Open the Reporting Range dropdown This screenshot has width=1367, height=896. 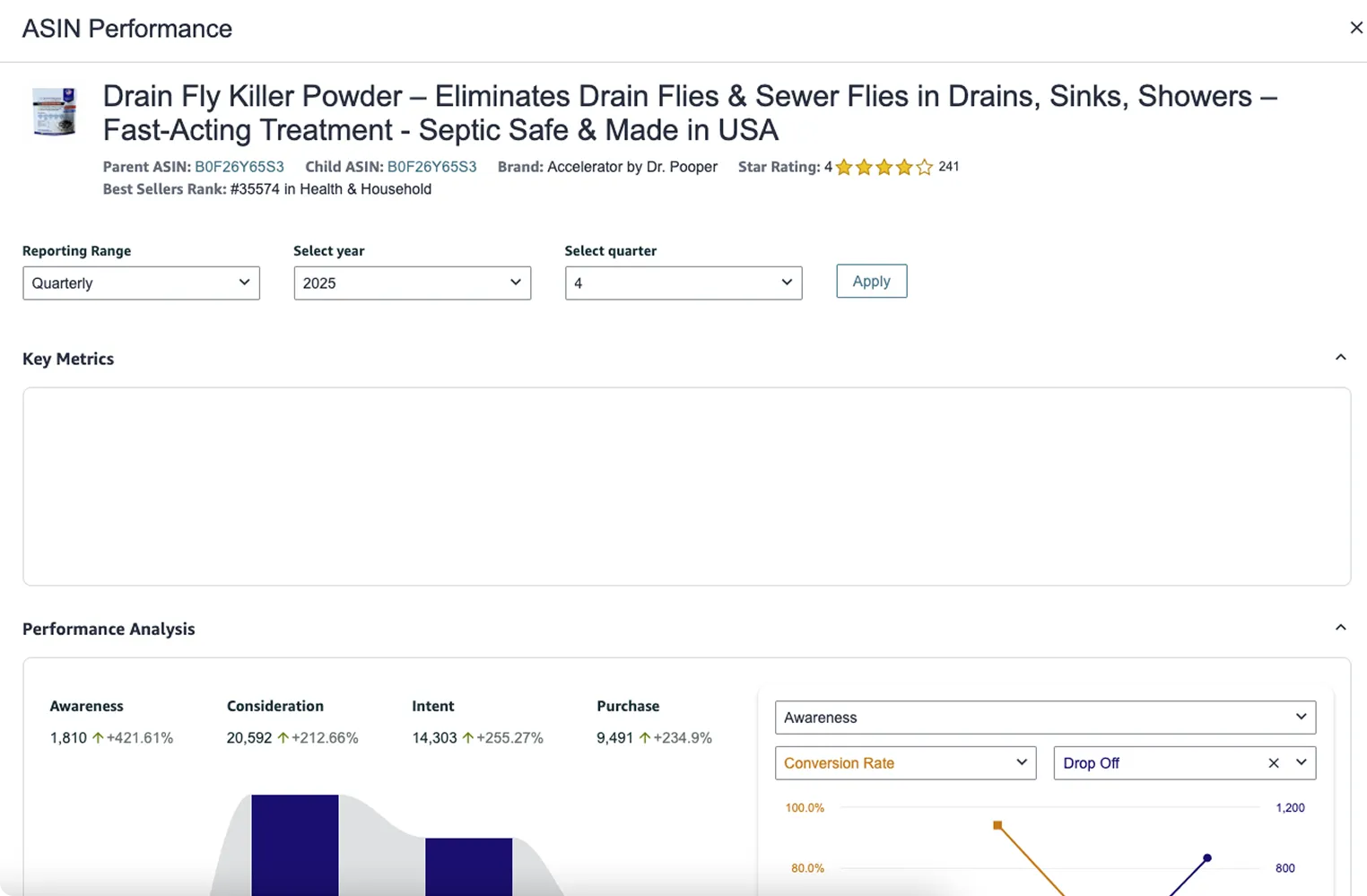[141, 283]
